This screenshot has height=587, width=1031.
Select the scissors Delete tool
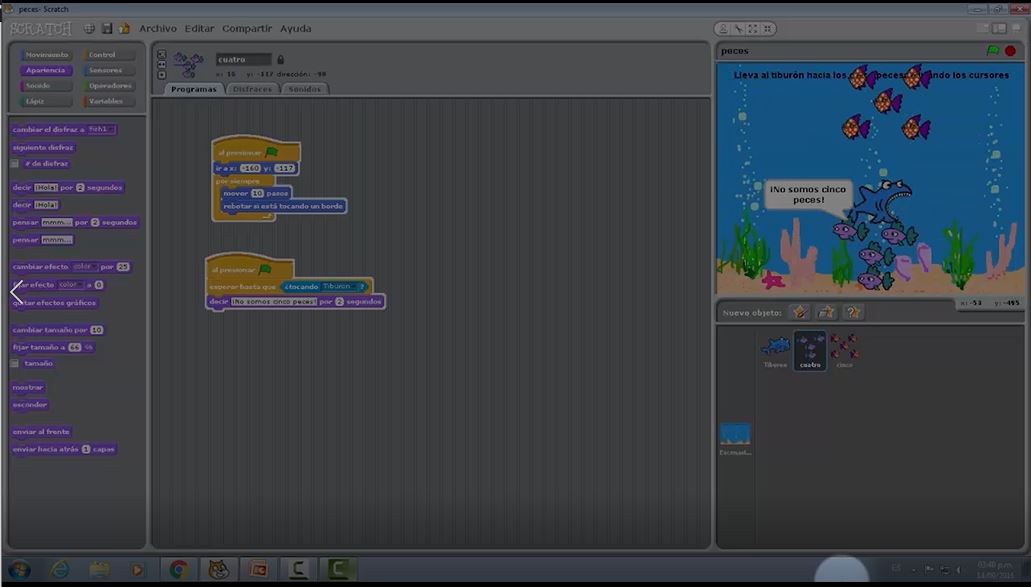[x=738, y=29]
